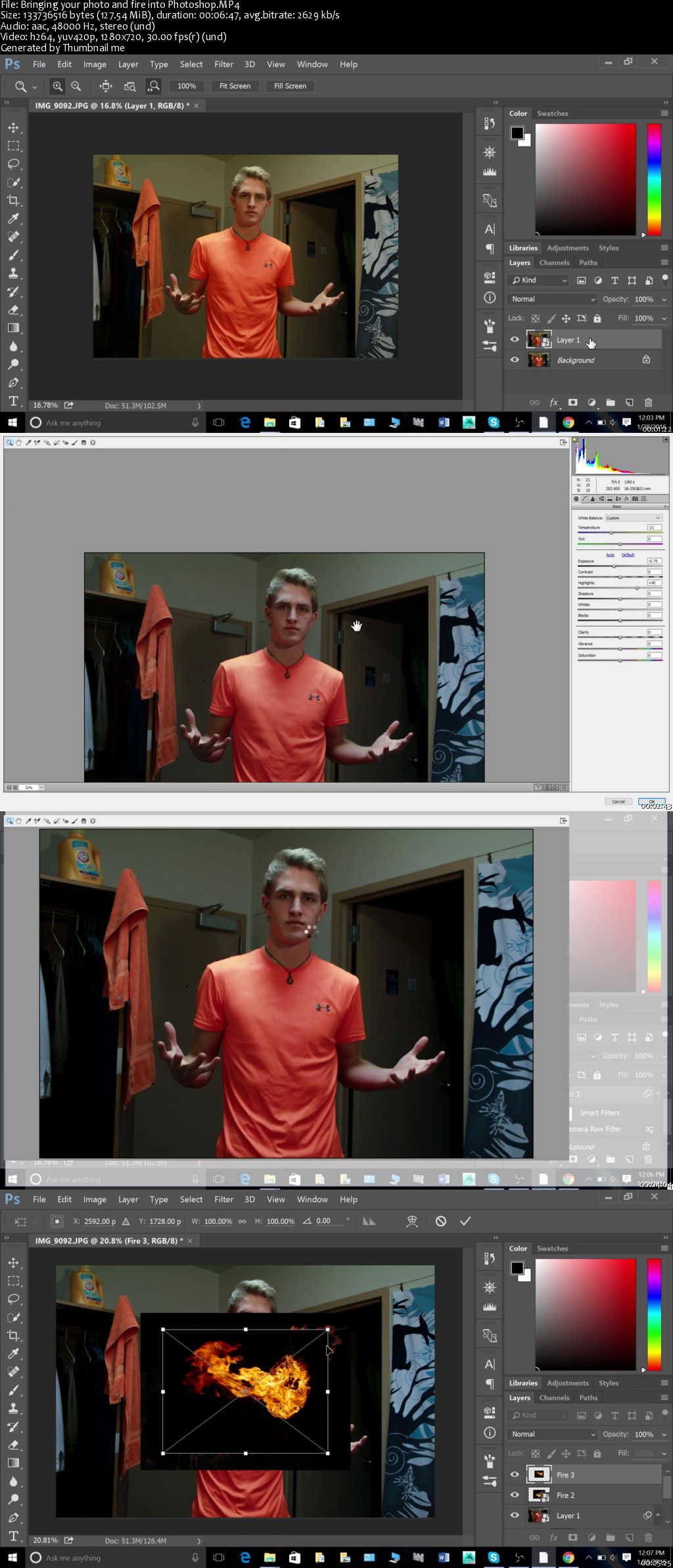
Task: Open the Fill arrow in the 16.8% frame
Action: [x=664, y=319]
